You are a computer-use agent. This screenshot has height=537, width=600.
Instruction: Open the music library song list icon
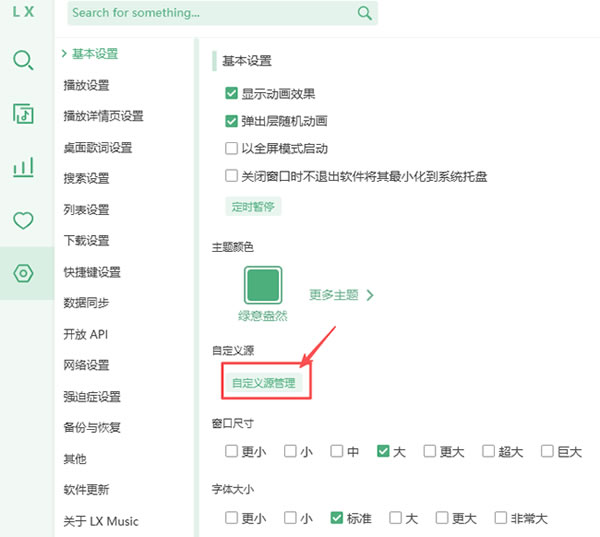[23, 114]
